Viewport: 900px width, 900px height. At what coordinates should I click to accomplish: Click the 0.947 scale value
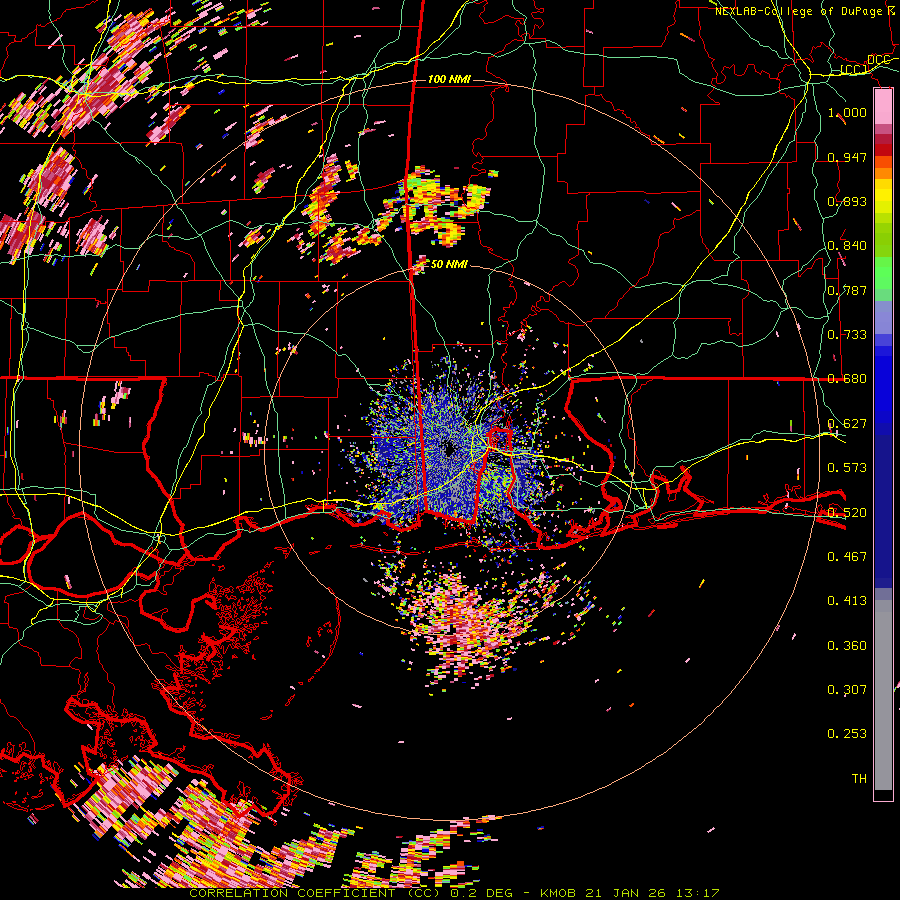coord(847,157)
